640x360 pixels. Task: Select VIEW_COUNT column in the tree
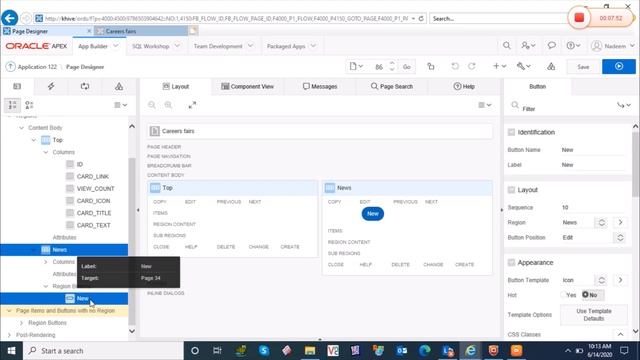point(96,189)
